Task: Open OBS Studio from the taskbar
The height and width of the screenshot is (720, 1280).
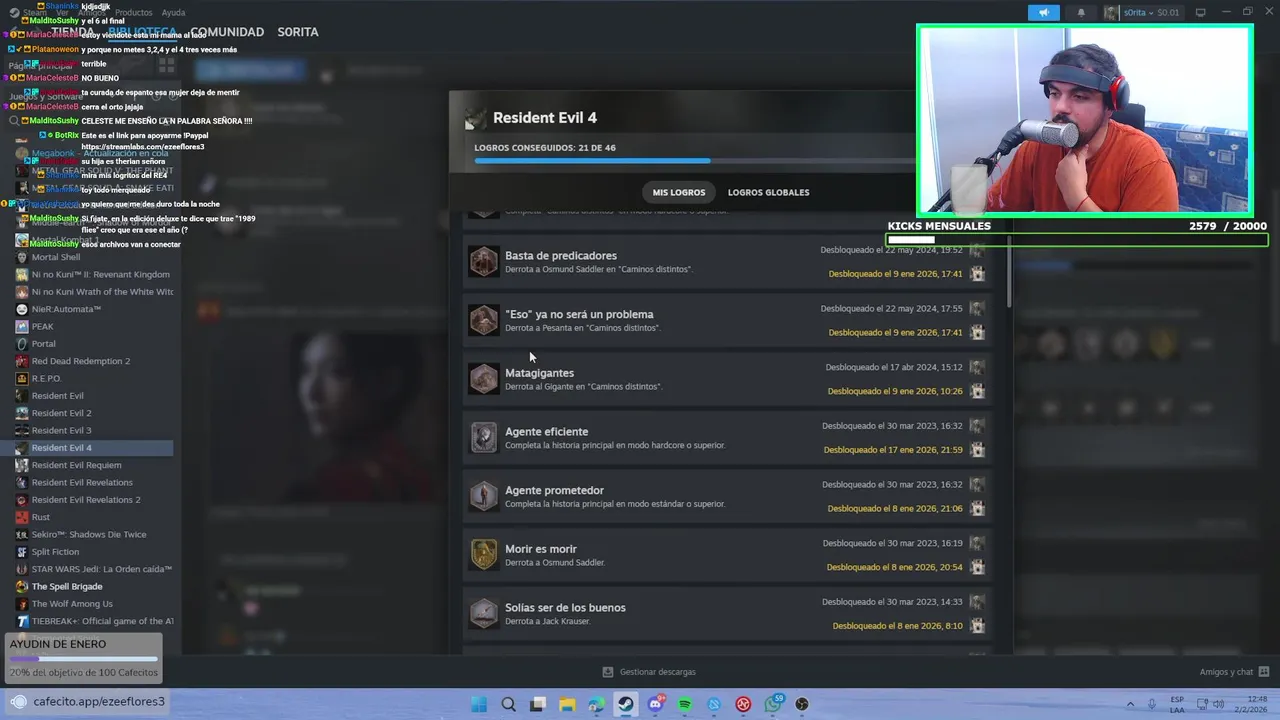Action: pos(802,704)
